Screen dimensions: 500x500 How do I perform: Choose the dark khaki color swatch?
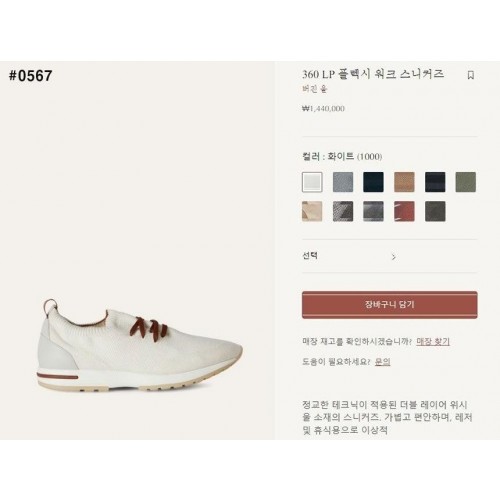pos(435,211)
